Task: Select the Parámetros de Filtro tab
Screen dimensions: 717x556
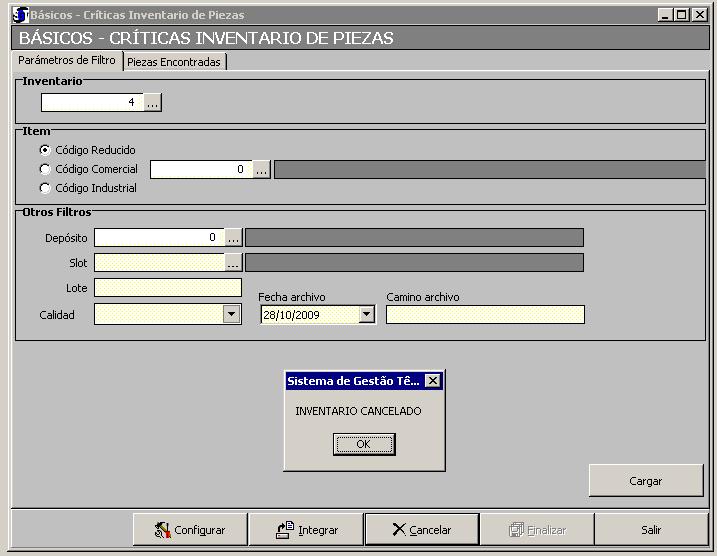Action: click(67, 61)
